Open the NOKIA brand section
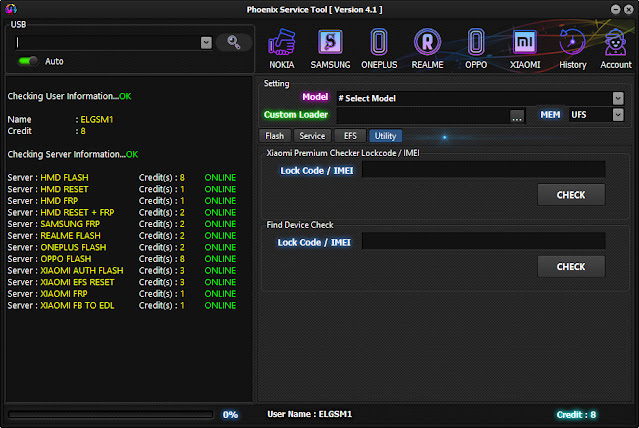Viewport: 639px width, 428px height. [x=281, y=49]
